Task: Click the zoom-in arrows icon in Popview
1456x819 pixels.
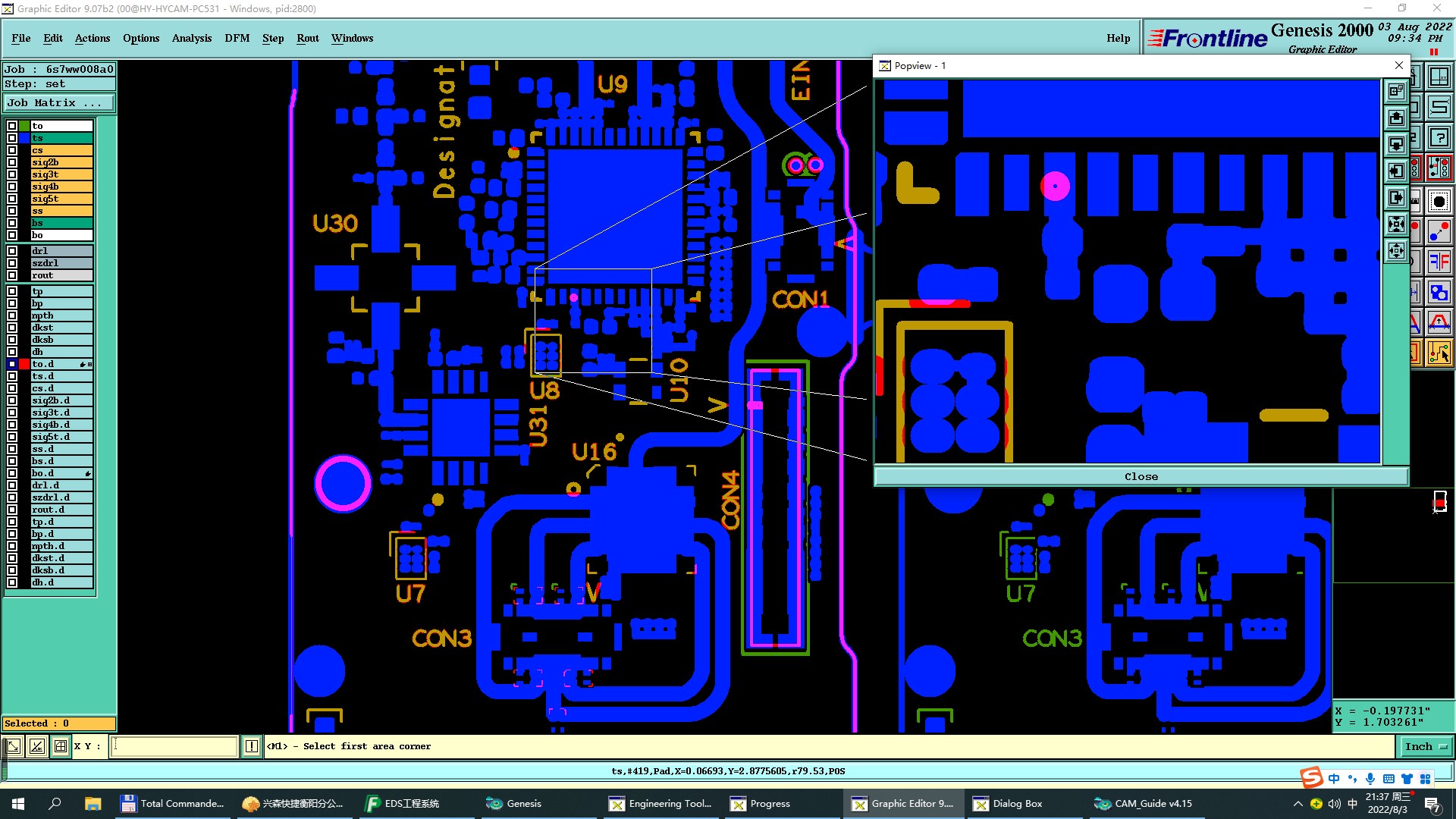Action: (x=1396, y=224)
